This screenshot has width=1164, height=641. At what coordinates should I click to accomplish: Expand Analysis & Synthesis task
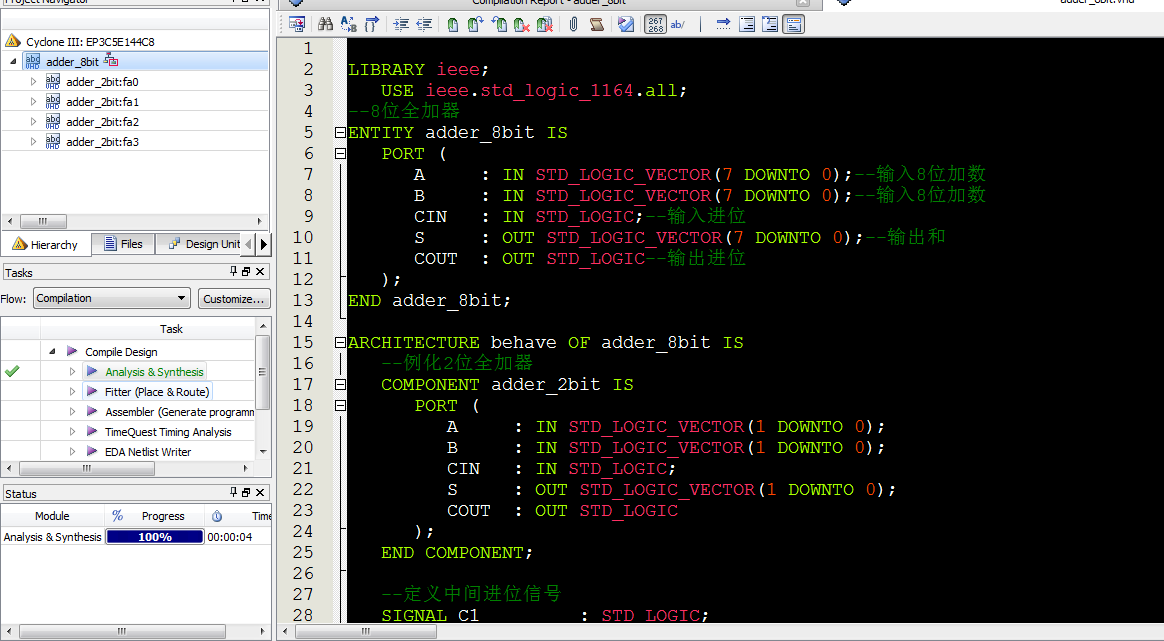pos(72,371)
